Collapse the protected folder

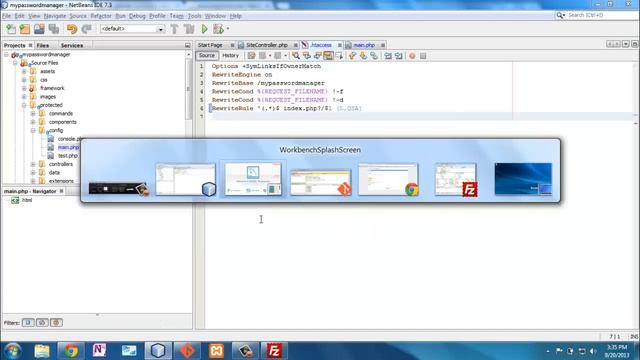click(x=24, y=105)
